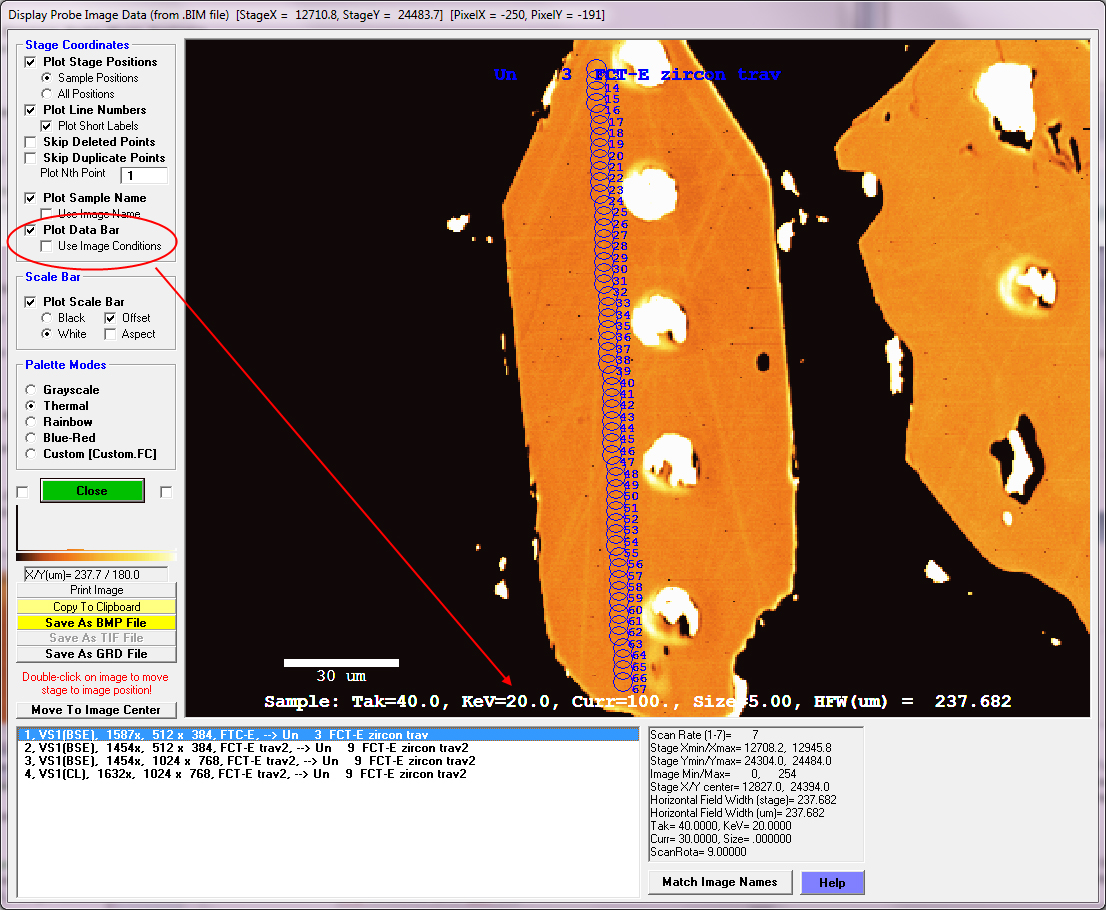Image resolution: width=1106 pixels, height=910 pixels.
Task: Select the Blue-Red palette
Action: [30, 438]
